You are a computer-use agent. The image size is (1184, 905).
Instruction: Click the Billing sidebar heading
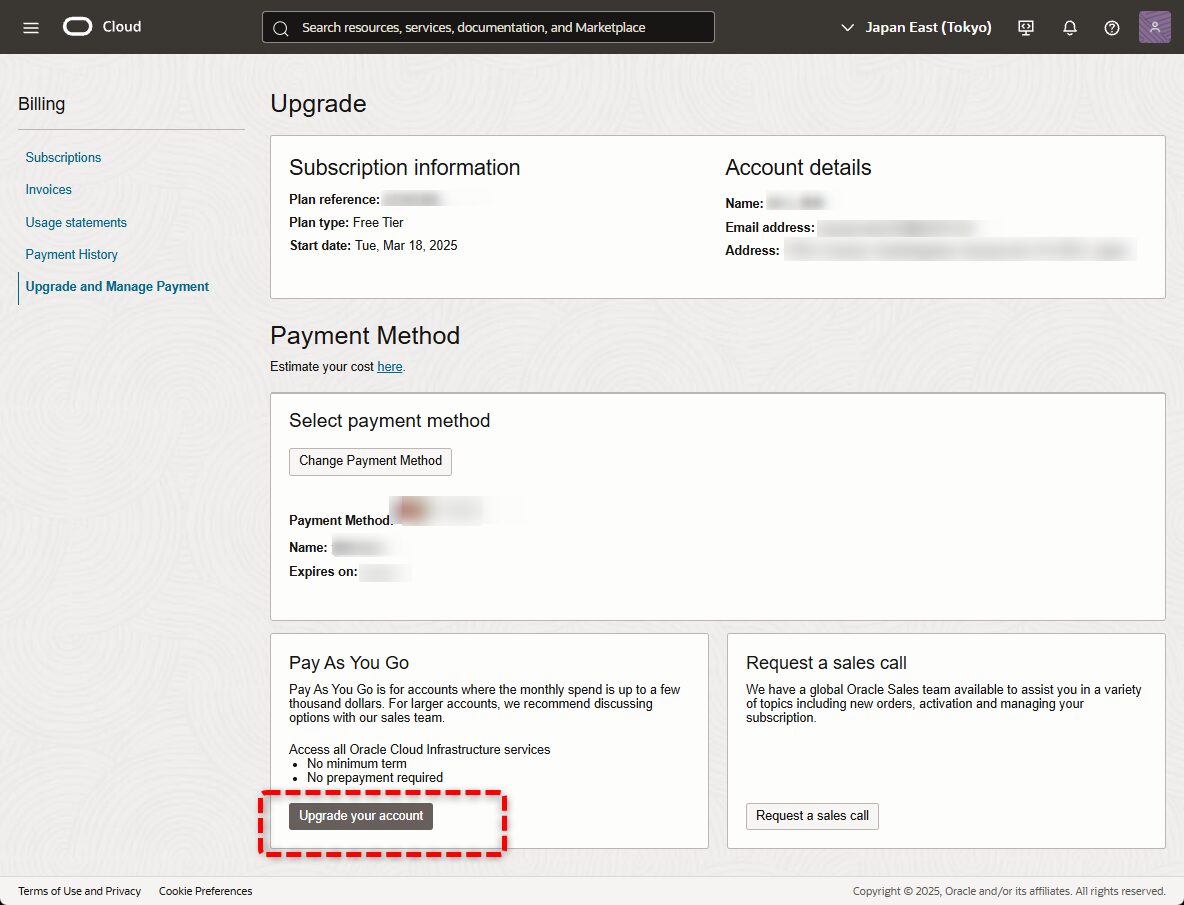[42, 103]
